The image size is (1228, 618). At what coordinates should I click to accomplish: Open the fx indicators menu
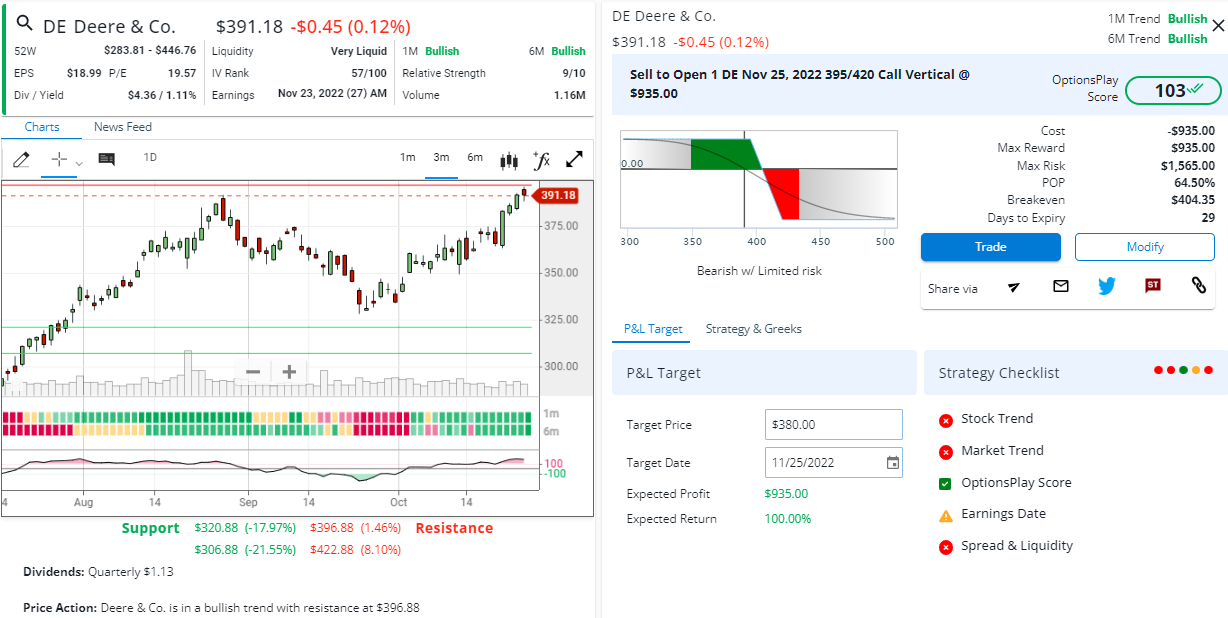(542, 159)
